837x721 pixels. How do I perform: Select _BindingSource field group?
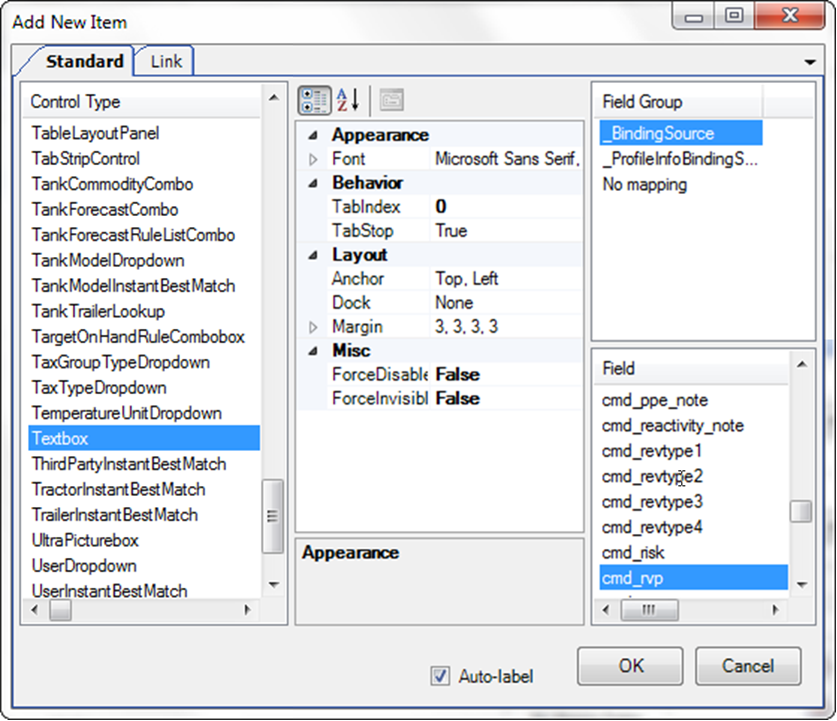pyautogui.click(x=681, y=133)
